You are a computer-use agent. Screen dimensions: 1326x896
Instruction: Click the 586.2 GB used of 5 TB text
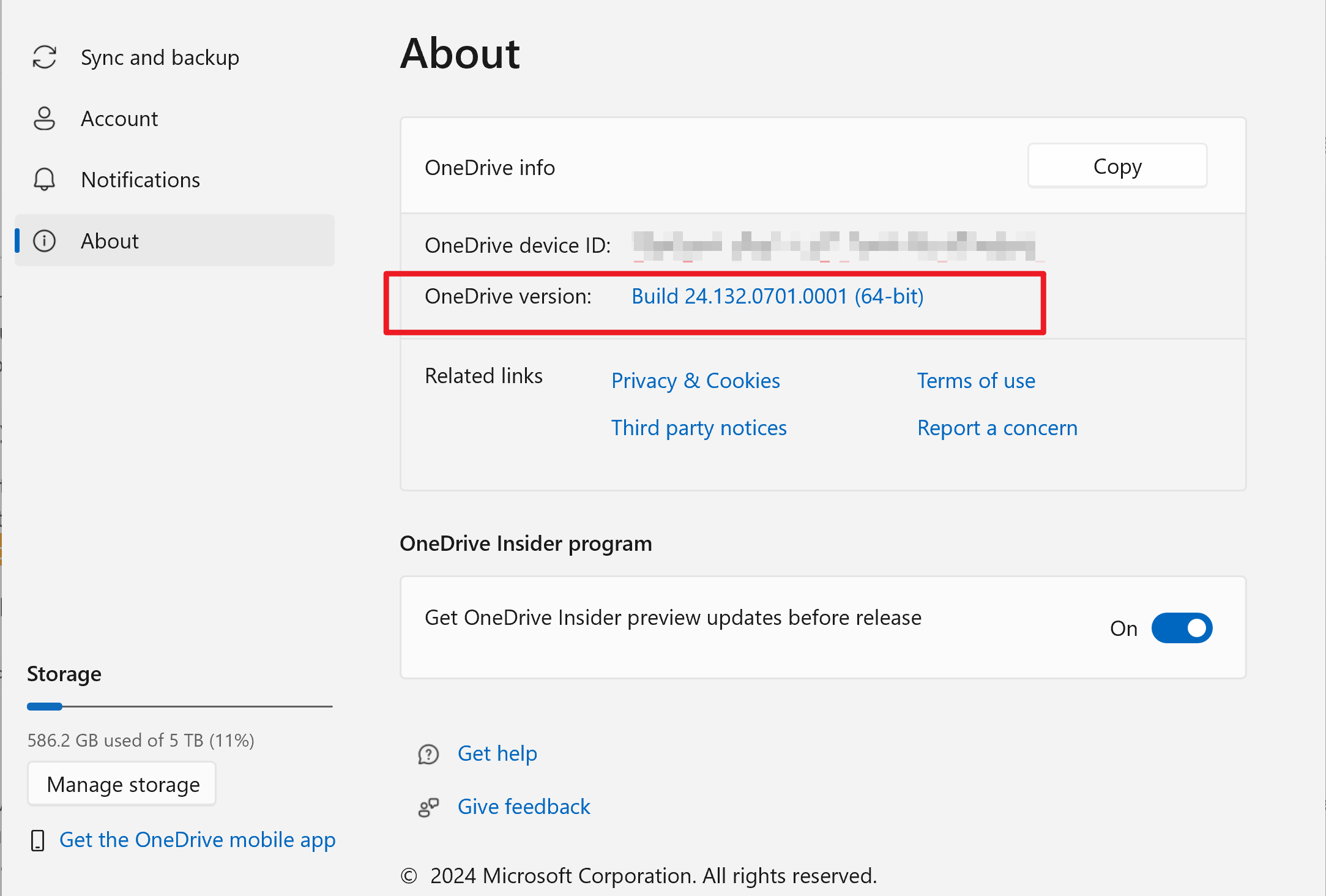click(x=141, y=741)
